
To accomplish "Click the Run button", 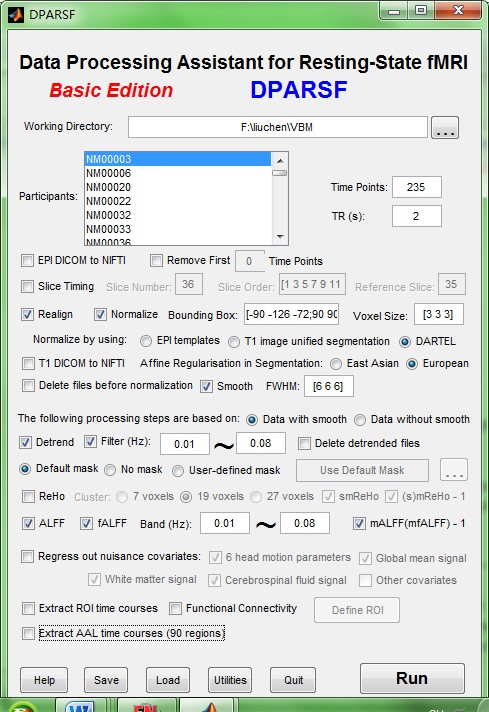I will 412,678.
